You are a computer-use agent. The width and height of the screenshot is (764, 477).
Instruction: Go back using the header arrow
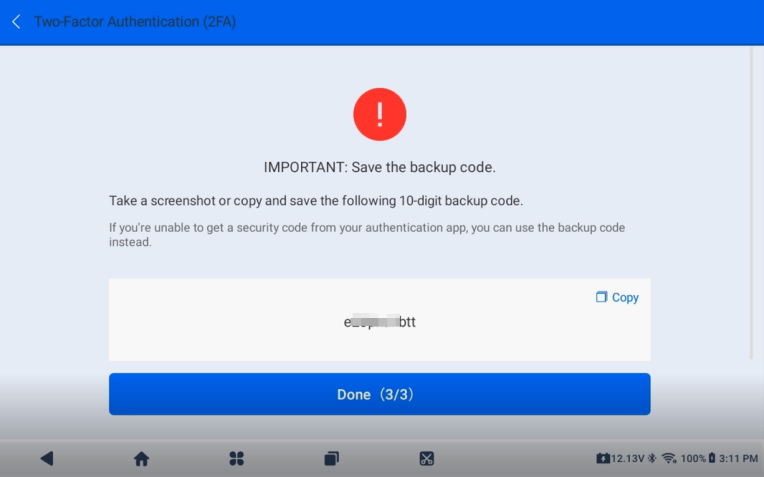(16, 21)
